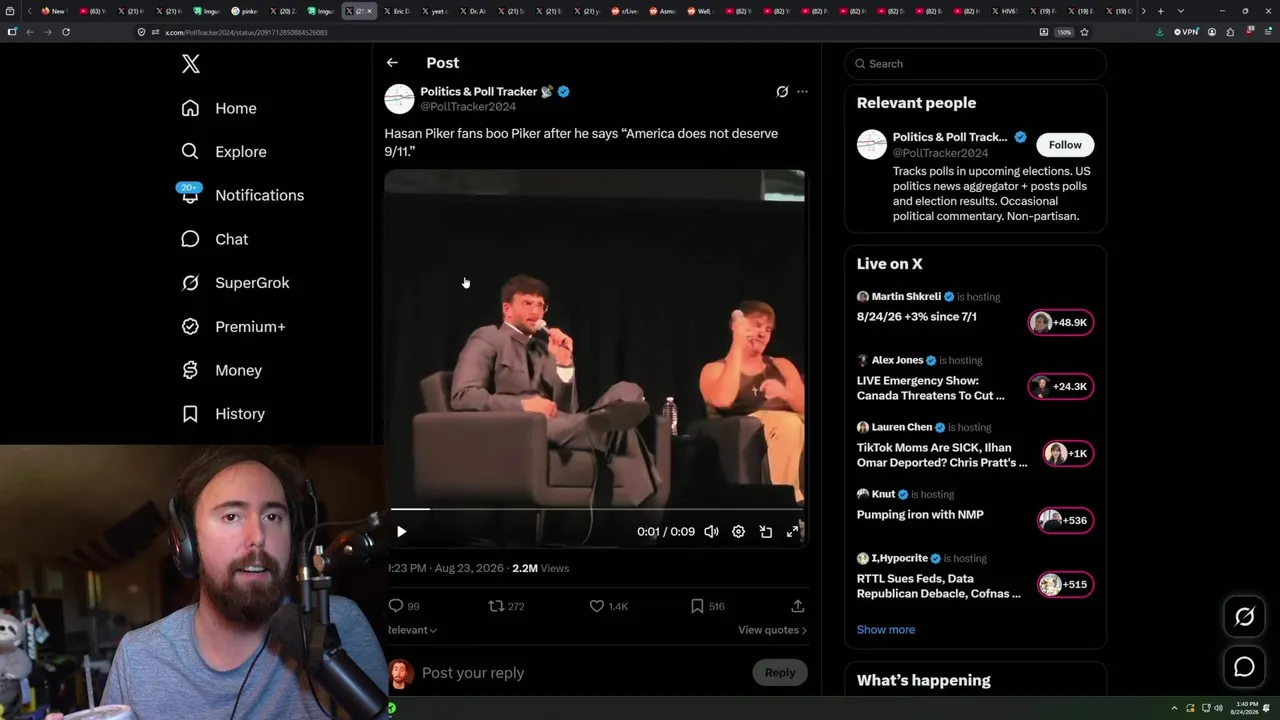The width and height of the screenshot is (1280, 720).
Task: Repost the post with 272 reposts
Action: pos(506,606)
